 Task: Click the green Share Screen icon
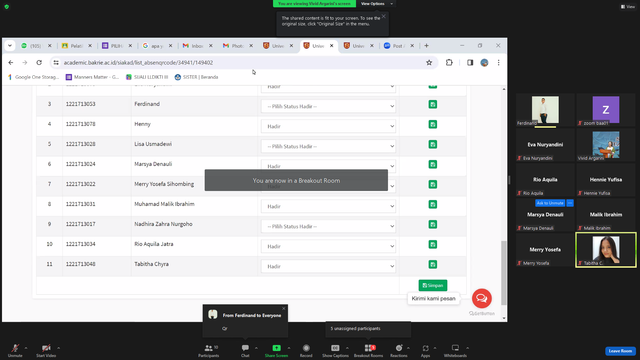pos(276,348)
